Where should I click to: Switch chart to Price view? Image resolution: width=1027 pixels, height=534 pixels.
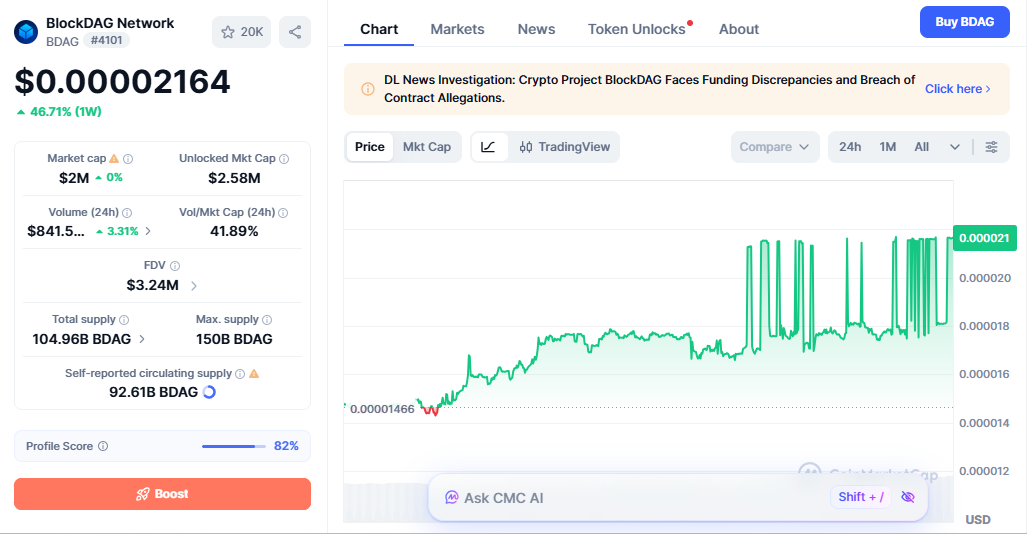pos(369,147)
